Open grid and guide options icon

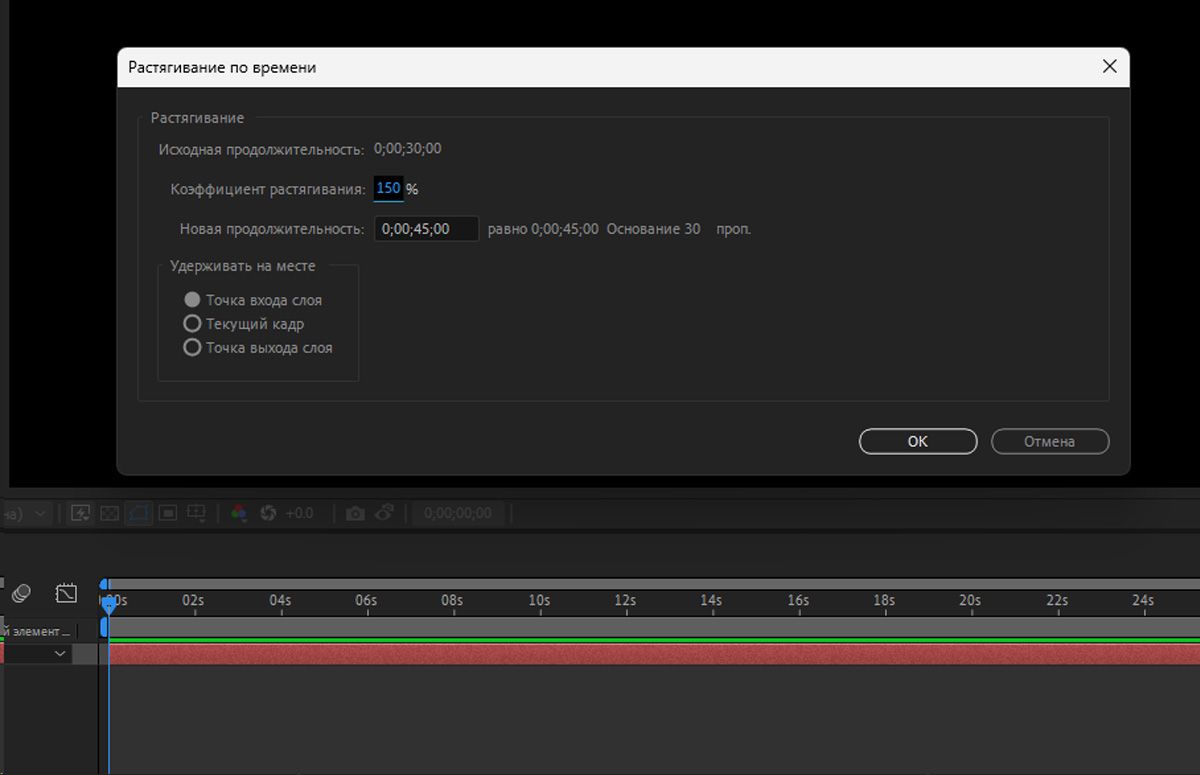(x=198, y=513)
